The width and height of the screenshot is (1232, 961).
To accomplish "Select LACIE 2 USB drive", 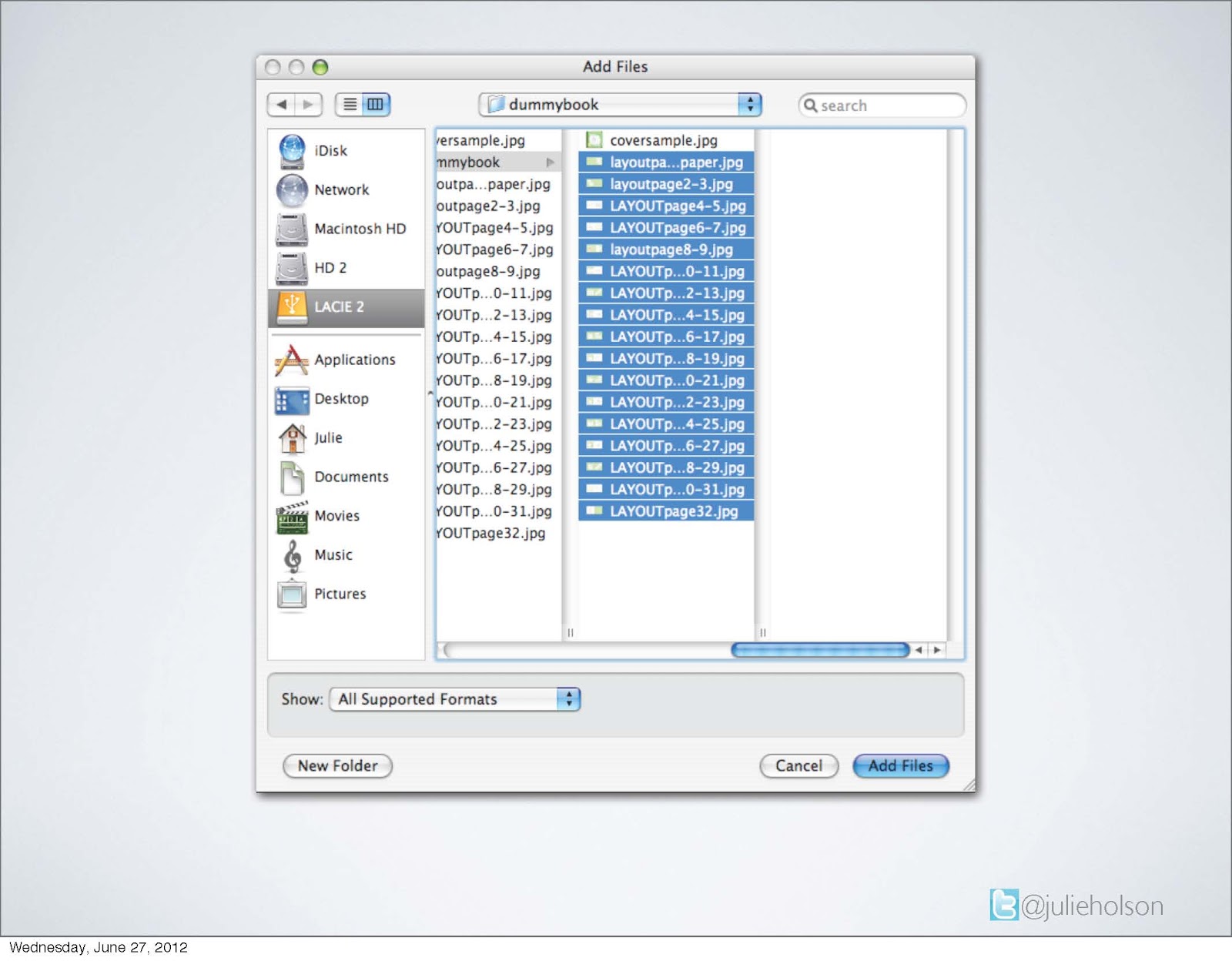I will tap(346, 307).
